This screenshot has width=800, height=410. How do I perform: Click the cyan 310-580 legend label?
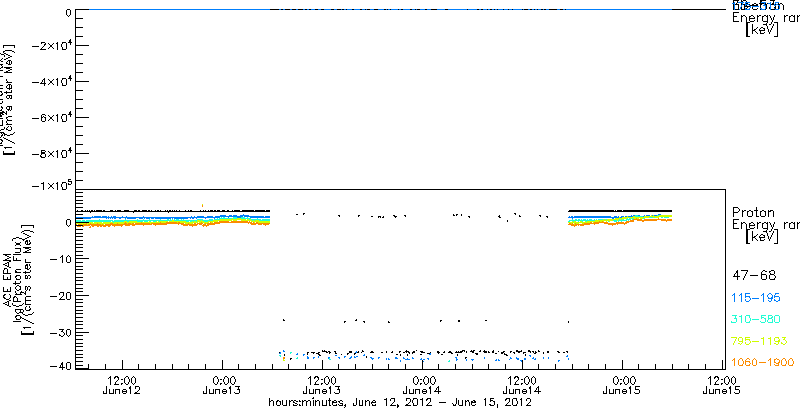[x=756, y=319]
